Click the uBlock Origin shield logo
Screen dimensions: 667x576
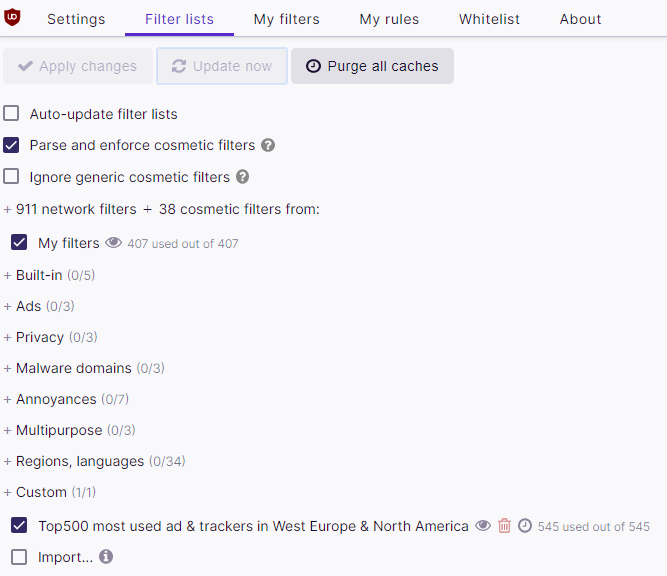(13, 17)
